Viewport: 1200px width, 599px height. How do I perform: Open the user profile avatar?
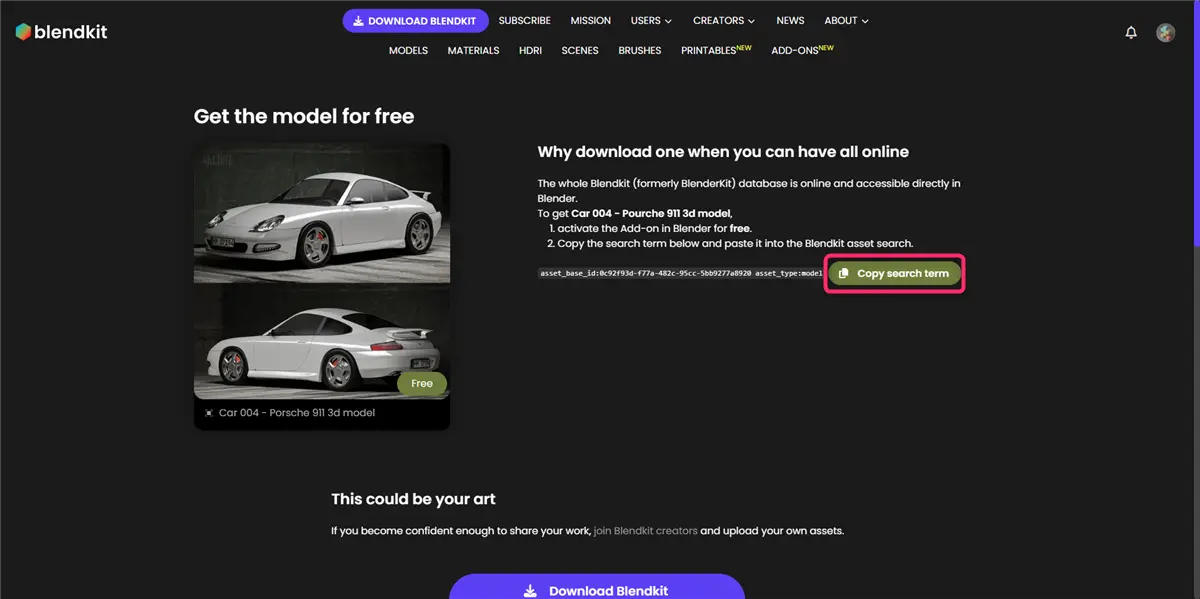point(1165,32)
